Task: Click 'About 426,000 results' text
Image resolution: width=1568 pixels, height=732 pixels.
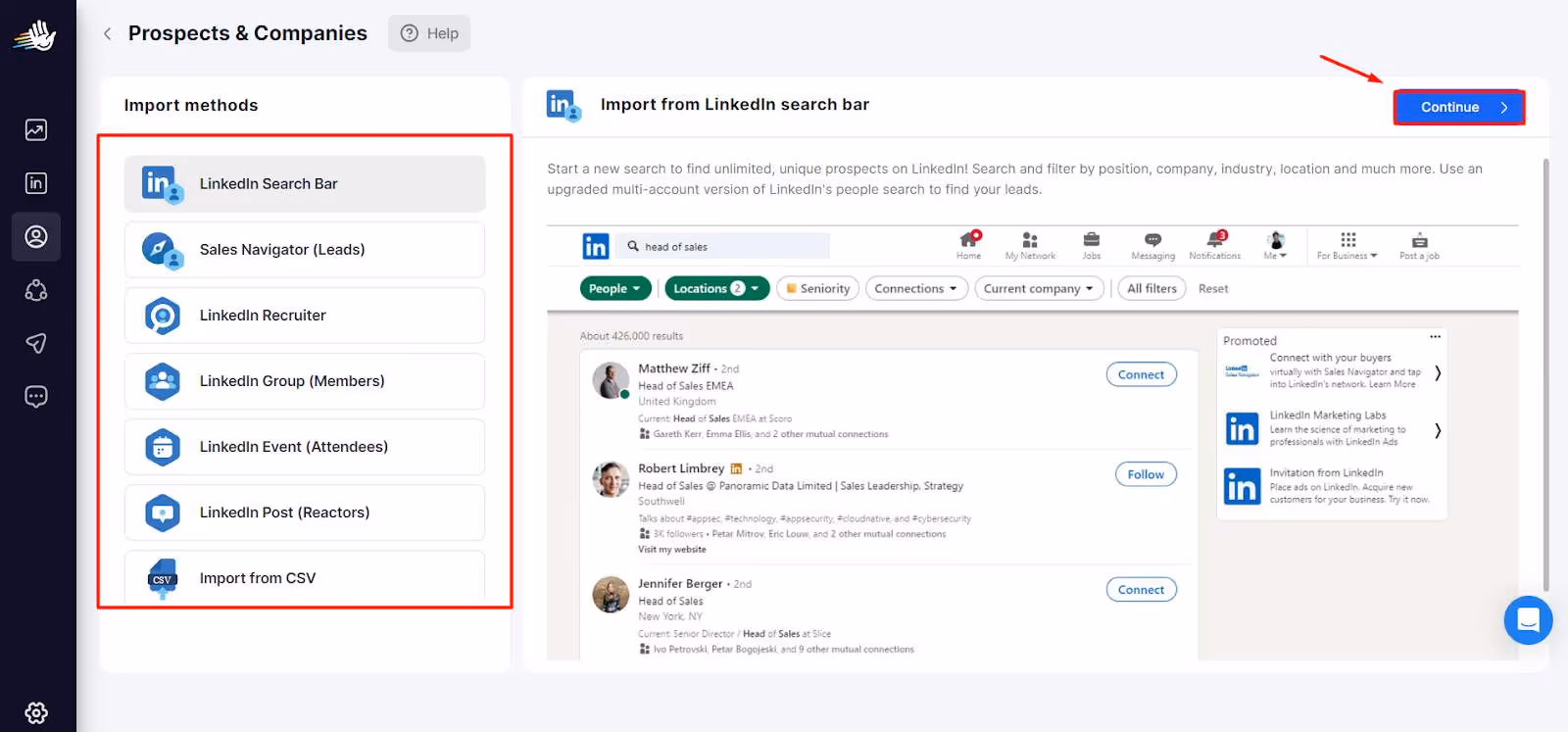Action: coord(631,336)
